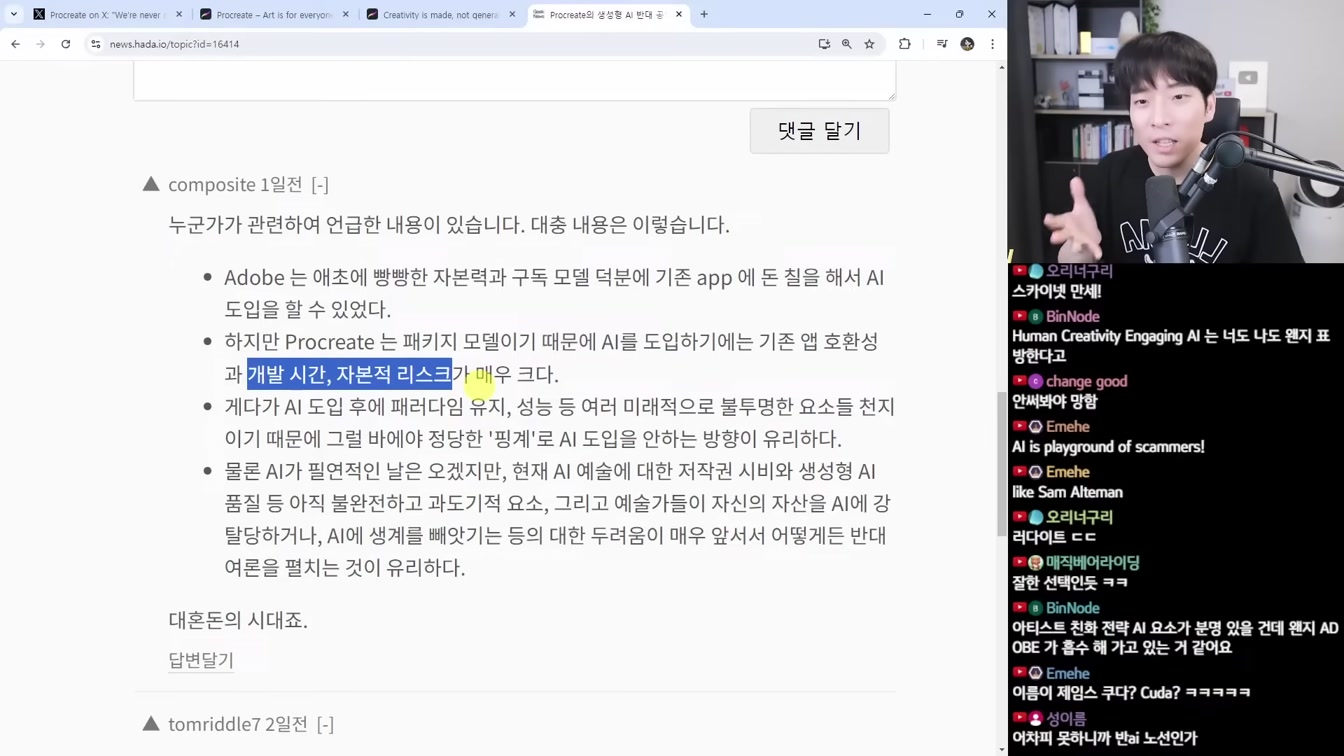Click the page's vertical scrollbar thumb
Screen dimensions: 1344x756
pyautogui.click(x=1002, y=464)
